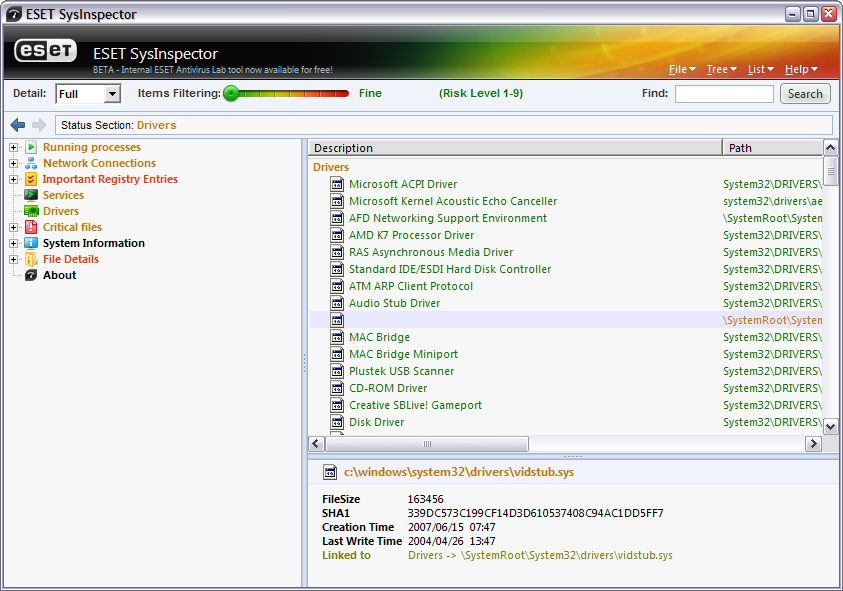Click the Drivers group heading in list
Image resolution: width=843 pixels, height=591 pixels.
click(331, 167)
